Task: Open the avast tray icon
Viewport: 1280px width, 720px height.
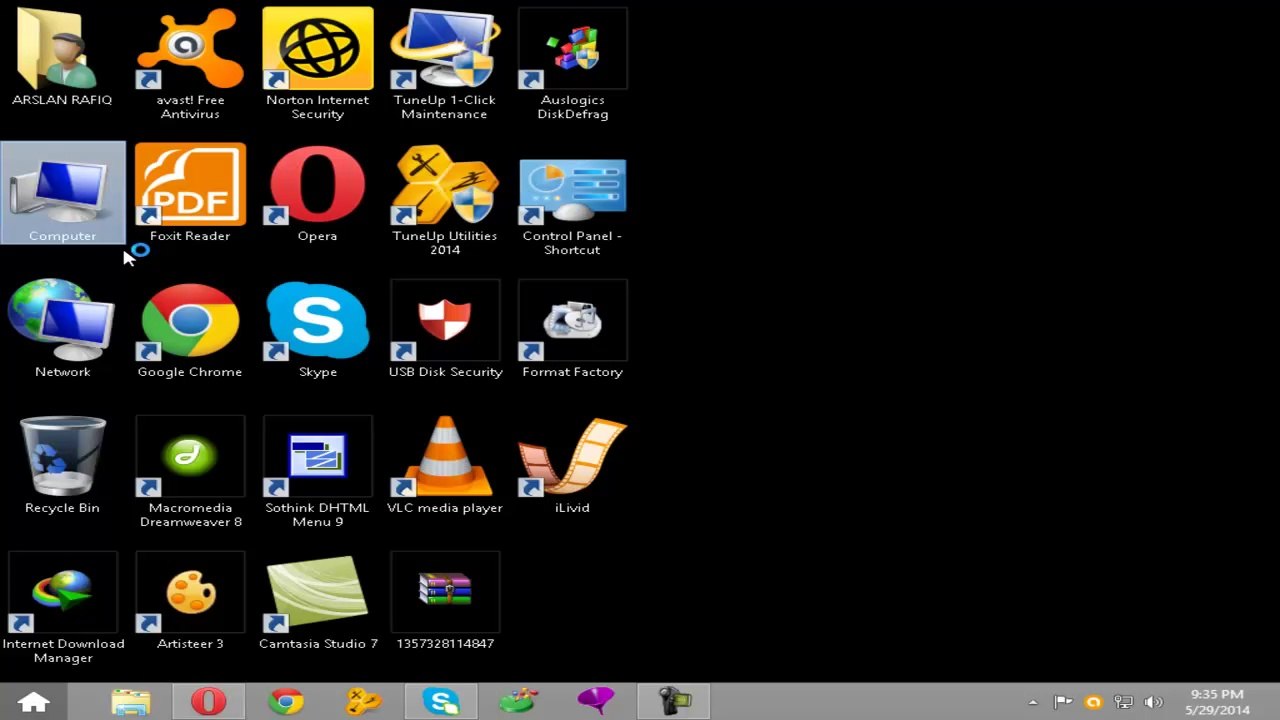Action: click(x=1093, y=702)
